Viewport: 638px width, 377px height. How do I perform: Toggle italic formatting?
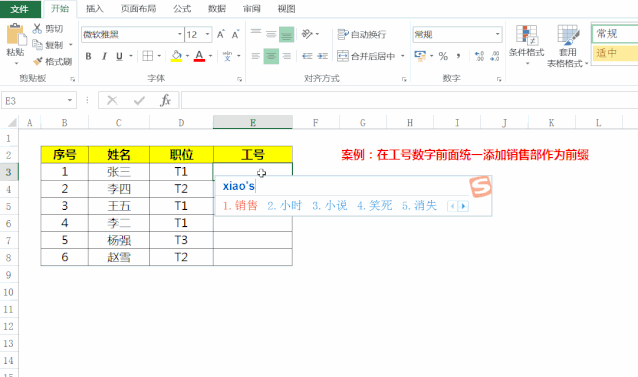point(104,56)
